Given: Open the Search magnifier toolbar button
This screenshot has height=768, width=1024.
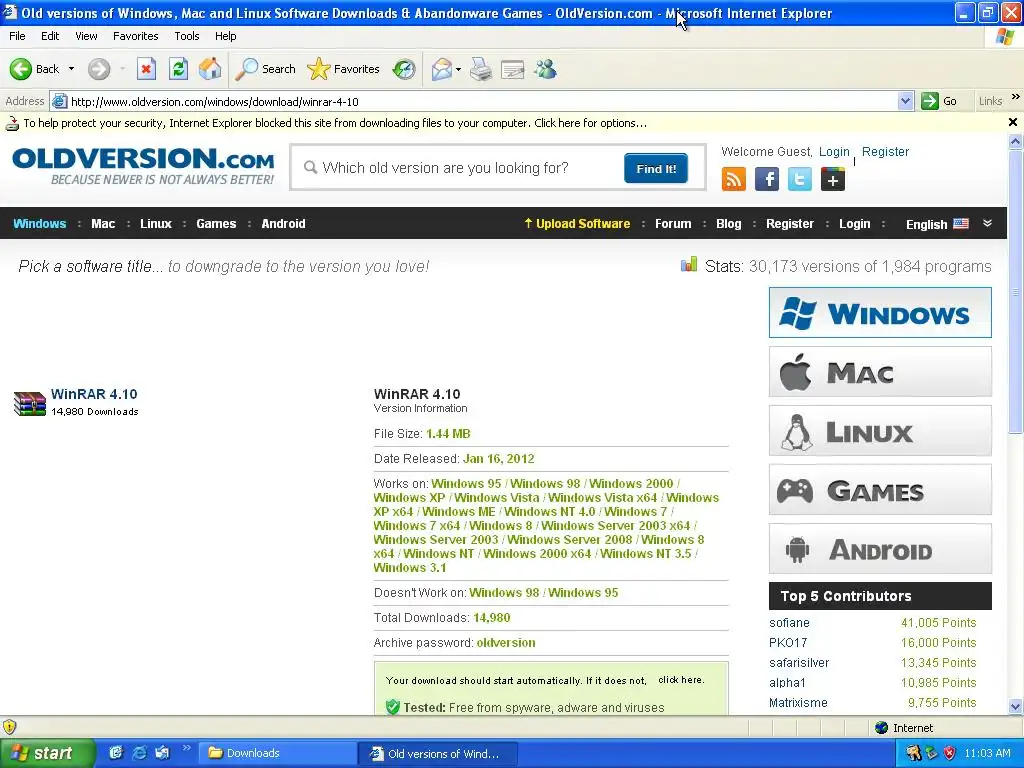Looking at the screenshot, I should tap(265, 69).
